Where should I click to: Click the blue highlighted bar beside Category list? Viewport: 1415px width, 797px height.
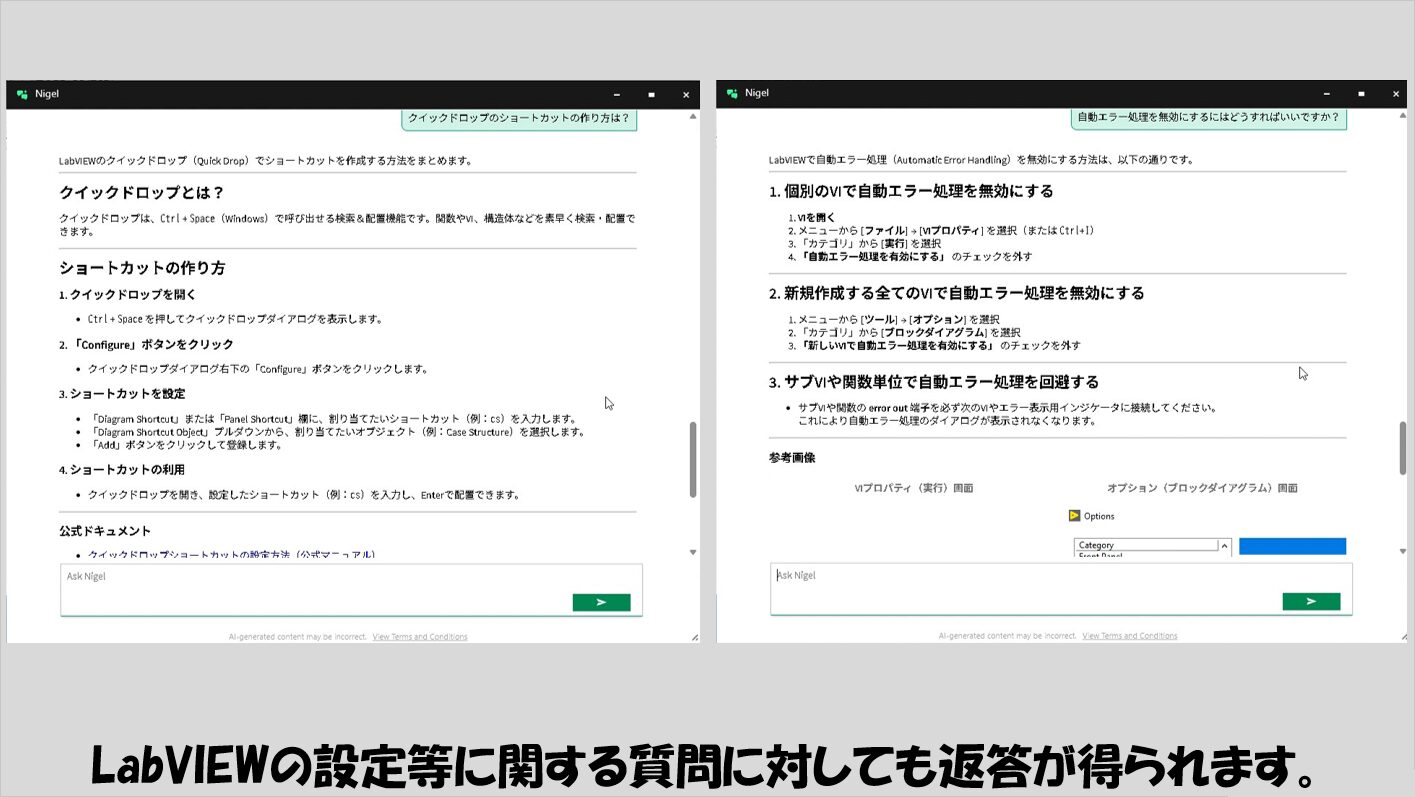[x=1292, y=546]
